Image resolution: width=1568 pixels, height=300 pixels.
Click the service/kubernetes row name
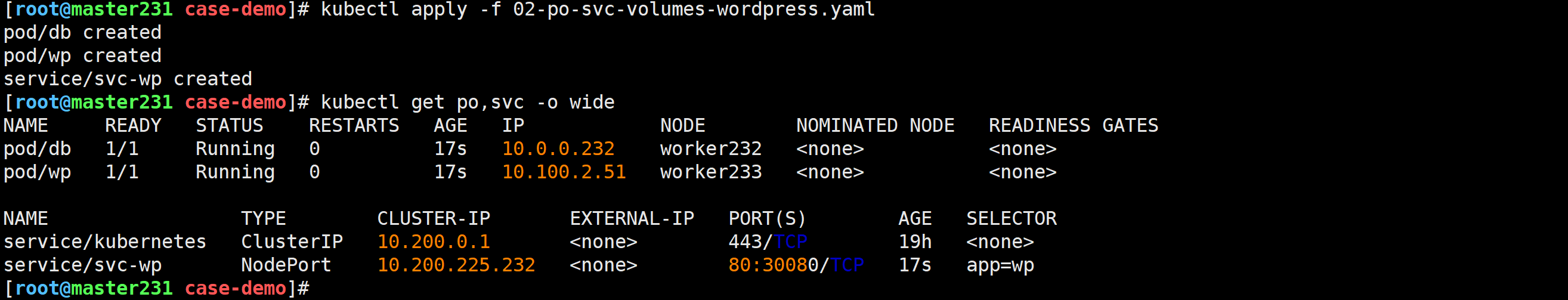click(x=105, y=242)
